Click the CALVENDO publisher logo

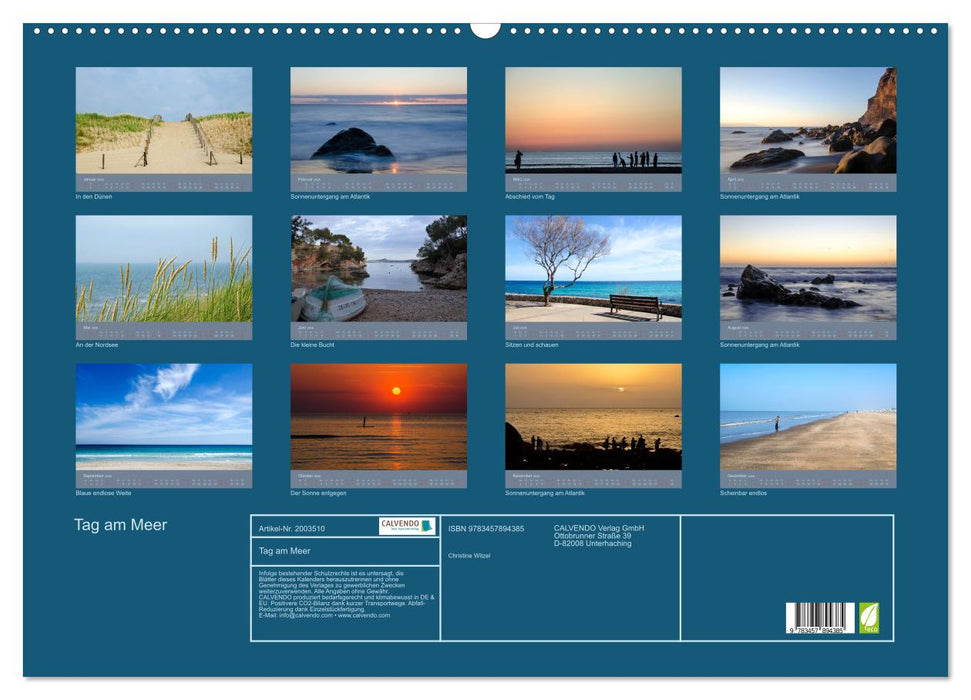click(x=409, y=524)
